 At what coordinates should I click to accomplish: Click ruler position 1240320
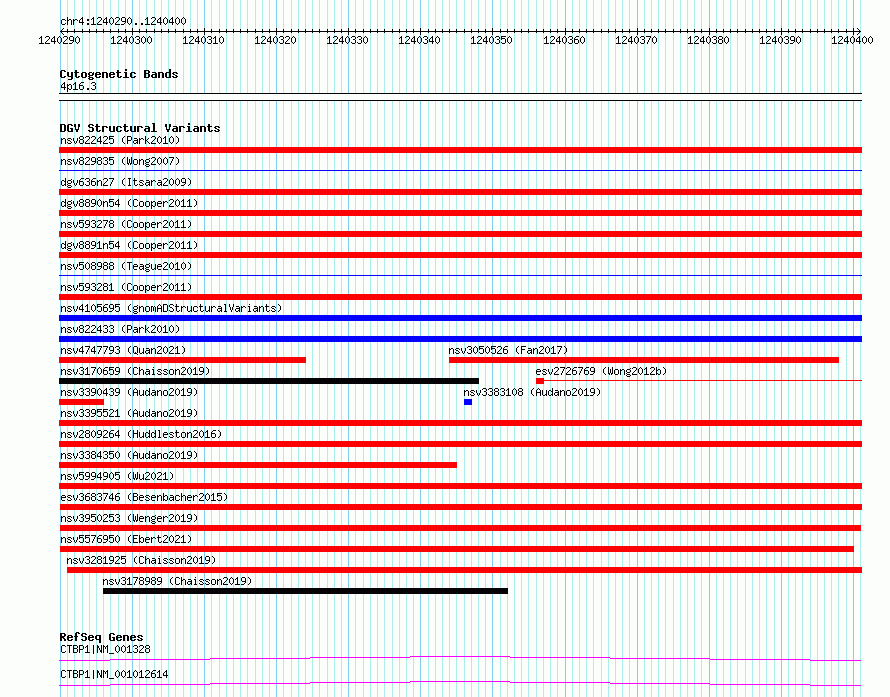(275, 40)
